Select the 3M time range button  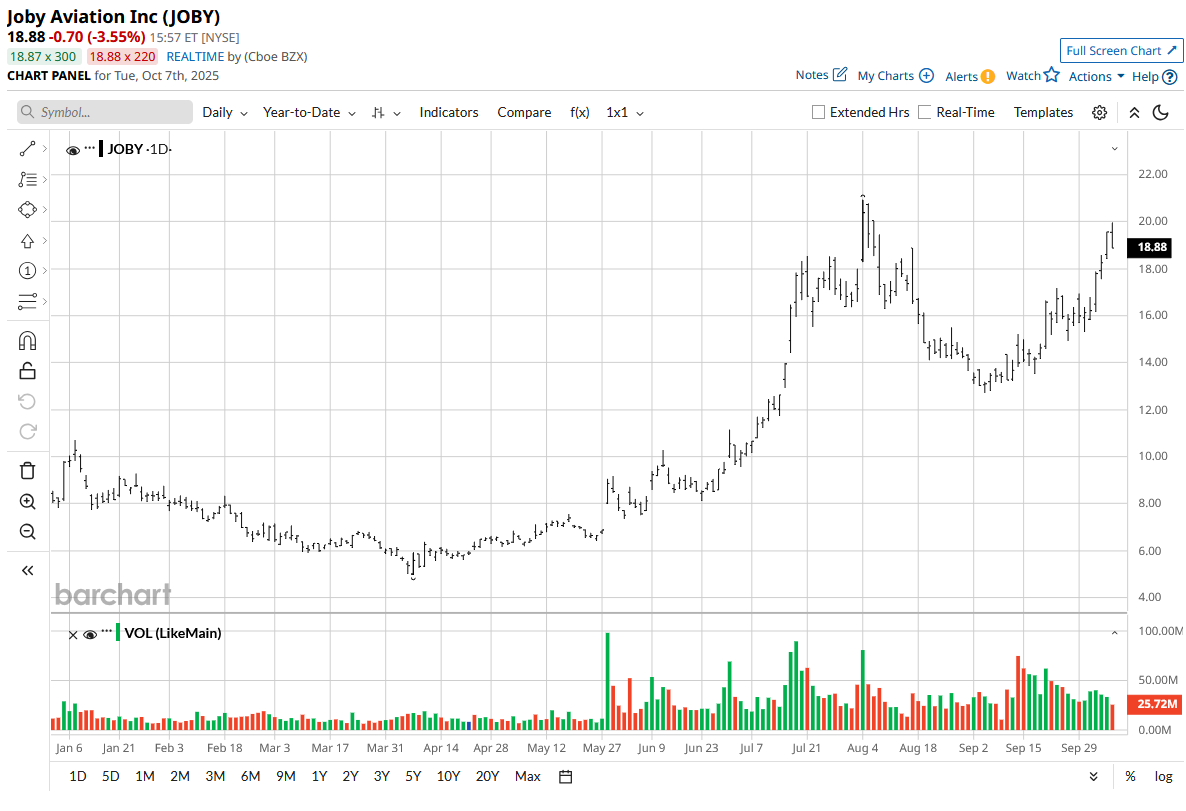point(215,777)
